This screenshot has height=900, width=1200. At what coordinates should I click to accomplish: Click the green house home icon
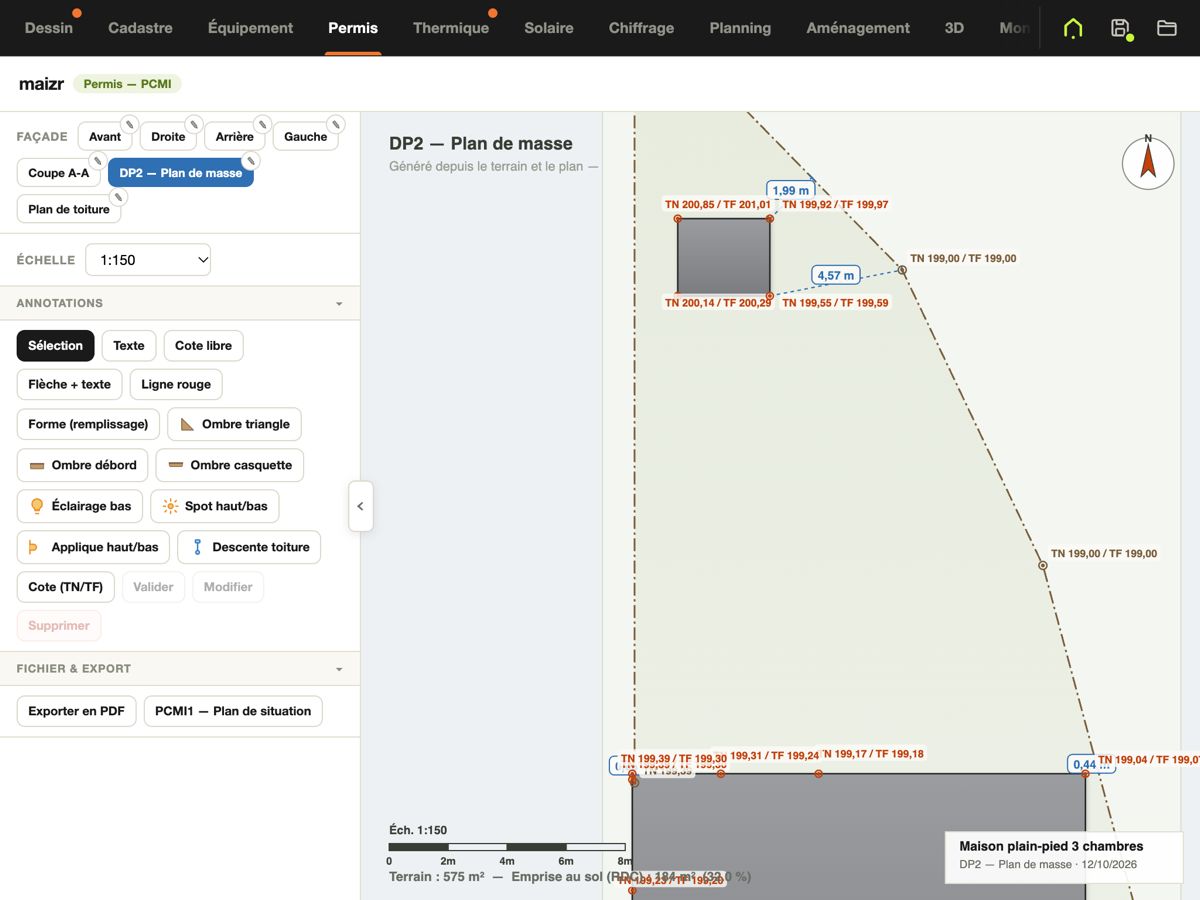(x=1073, y=28)
